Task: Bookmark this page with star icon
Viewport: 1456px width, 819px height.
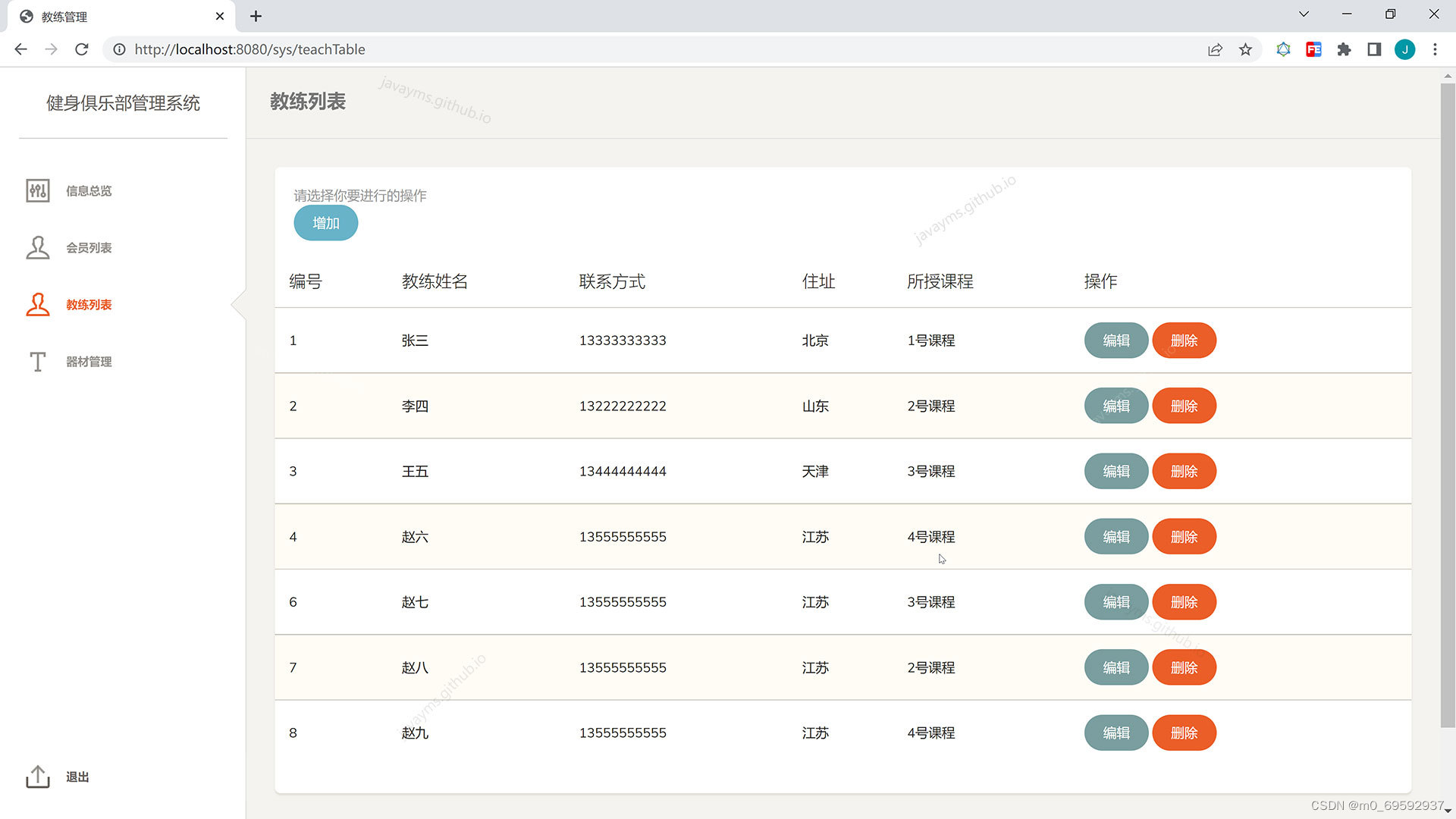Action: tap(1245, 49)
